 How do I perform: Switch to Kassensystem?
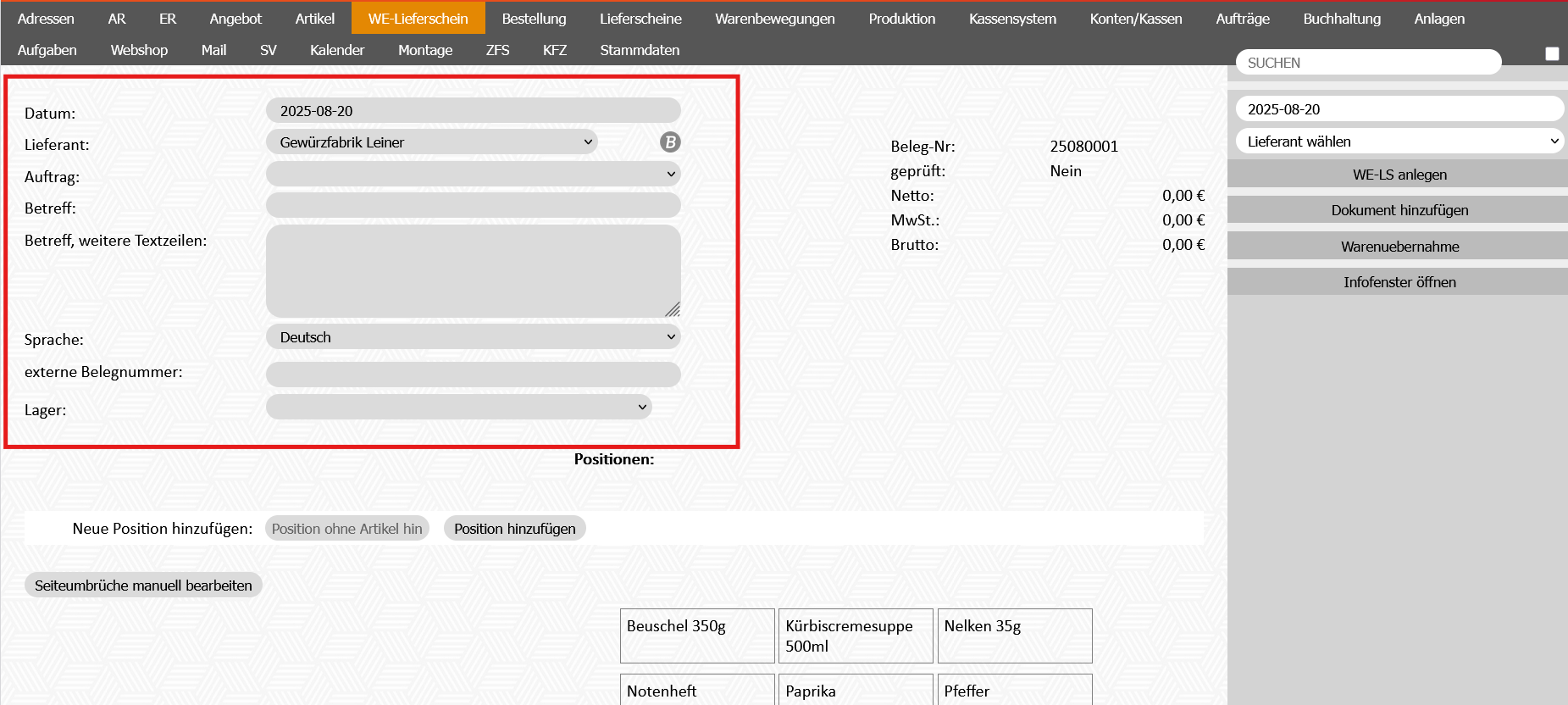pos(1012,19)
